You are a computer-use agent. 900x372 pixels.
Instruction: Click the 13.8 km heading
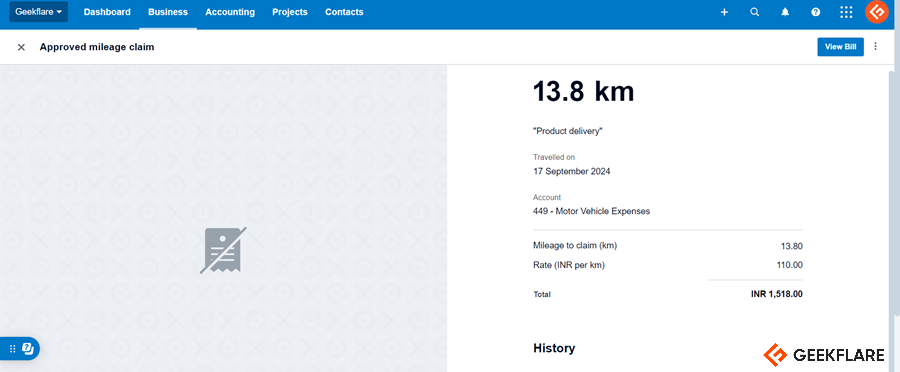[584, 91]
